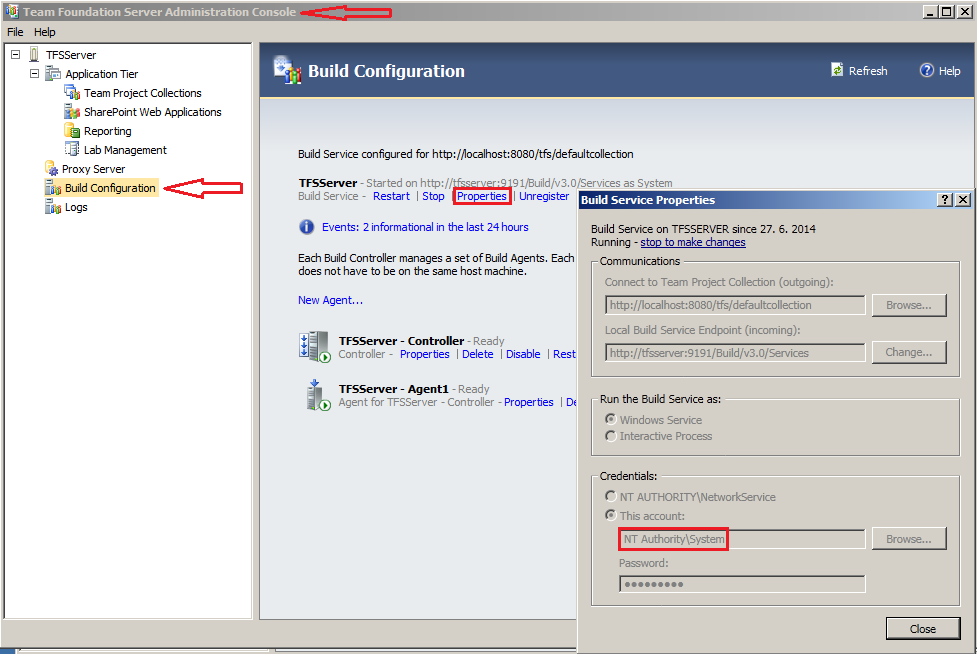977x654 pixels.
Task: Collapse the TFSServer tree node
Action: click(x=16, y=55)
